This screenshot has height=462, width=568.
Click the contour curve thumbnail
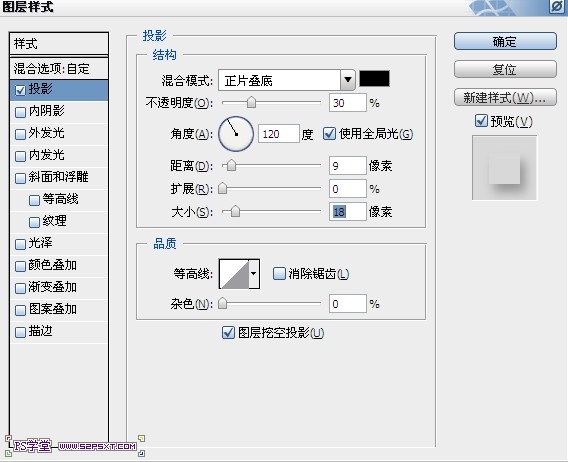pyautogui.click(x=234, y=274)
